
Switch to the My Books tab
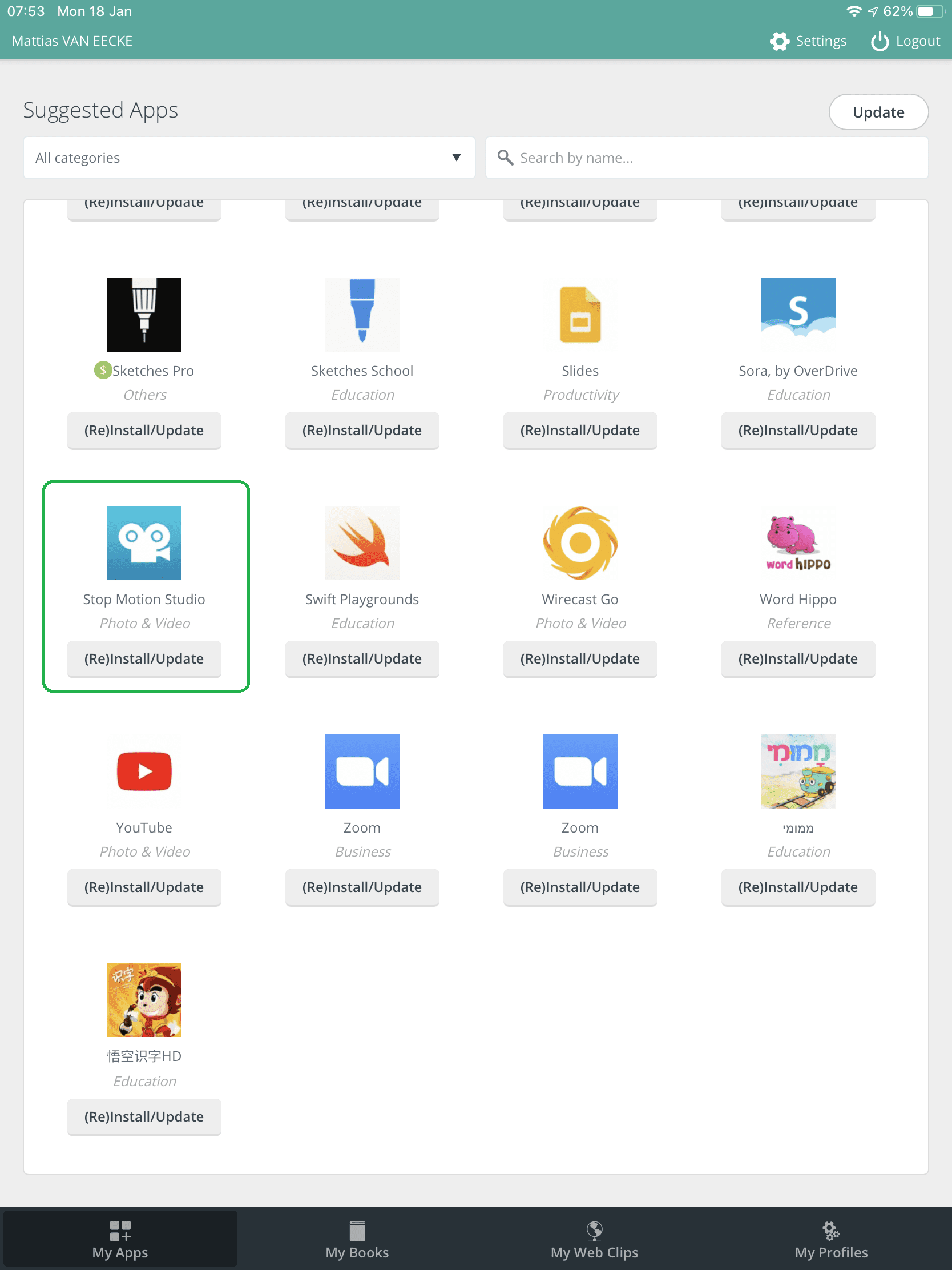click(x=356, y=1239)
